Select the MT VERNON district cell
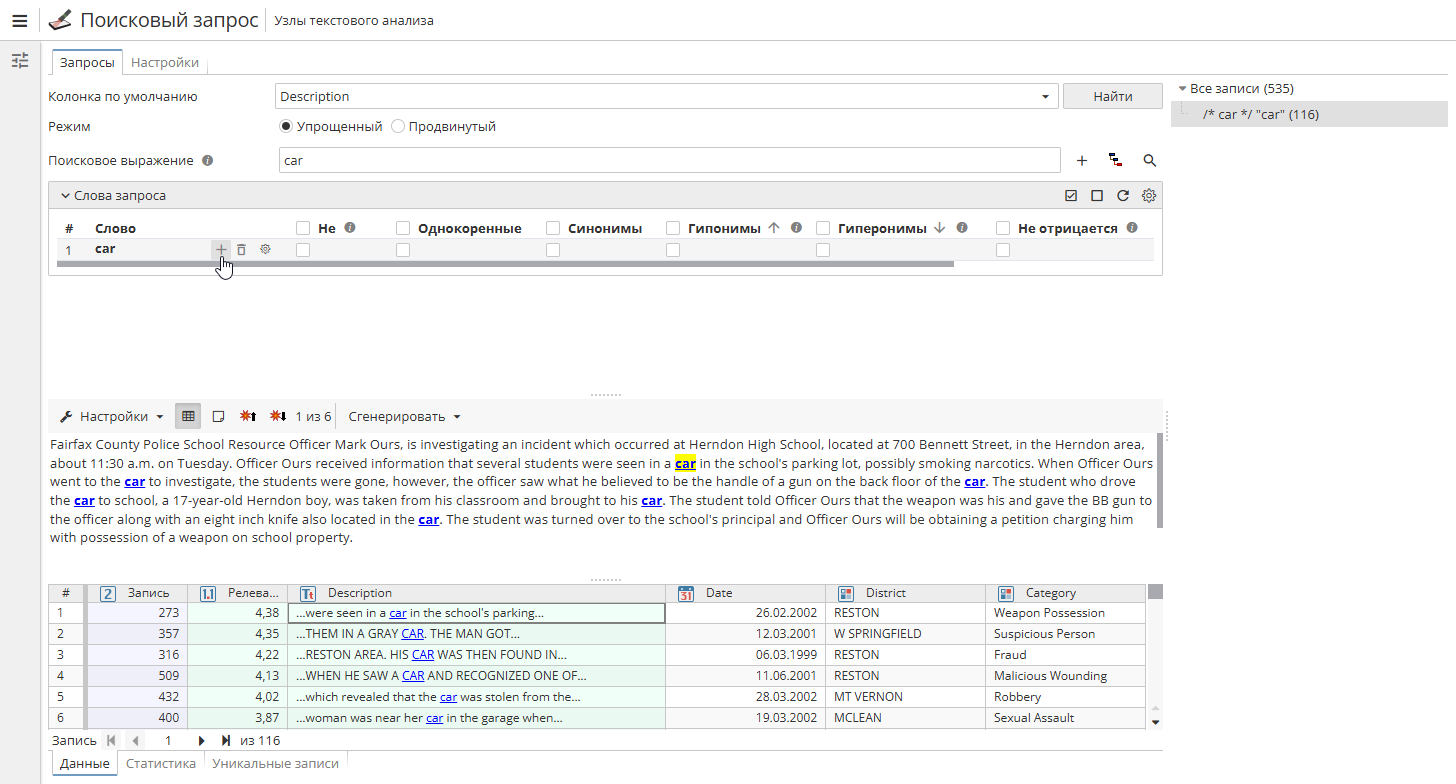Image resolution: width=1456 pixels, height=784 pixels. (905, 697)
